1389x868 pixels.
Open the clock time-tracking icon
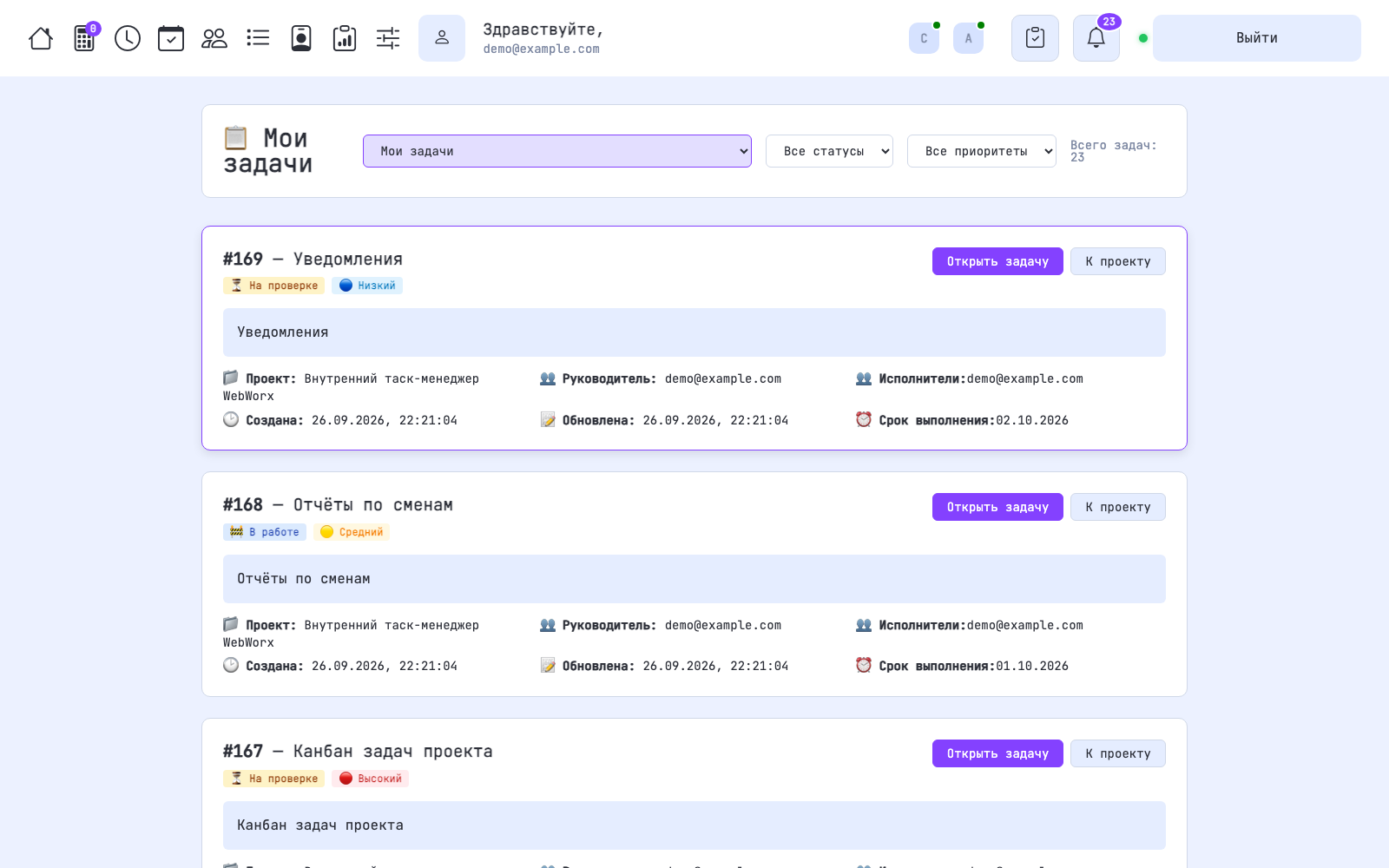128,38
